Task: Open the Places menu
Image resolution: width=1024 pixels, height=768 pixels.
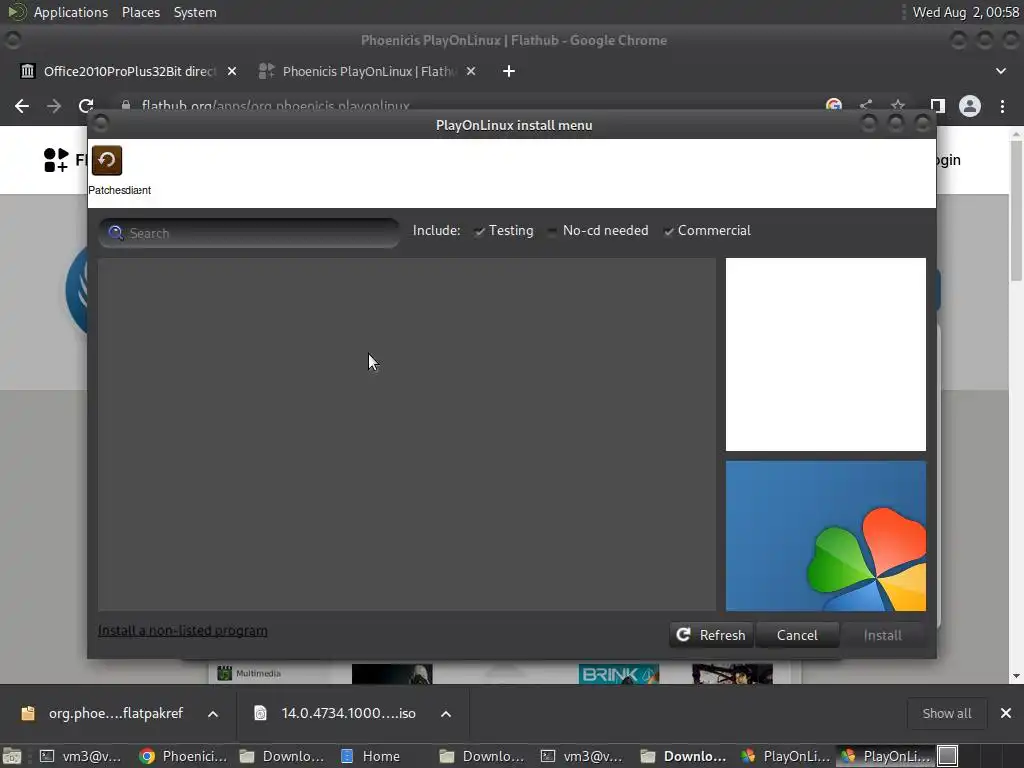Action: (x=140, y=12)
